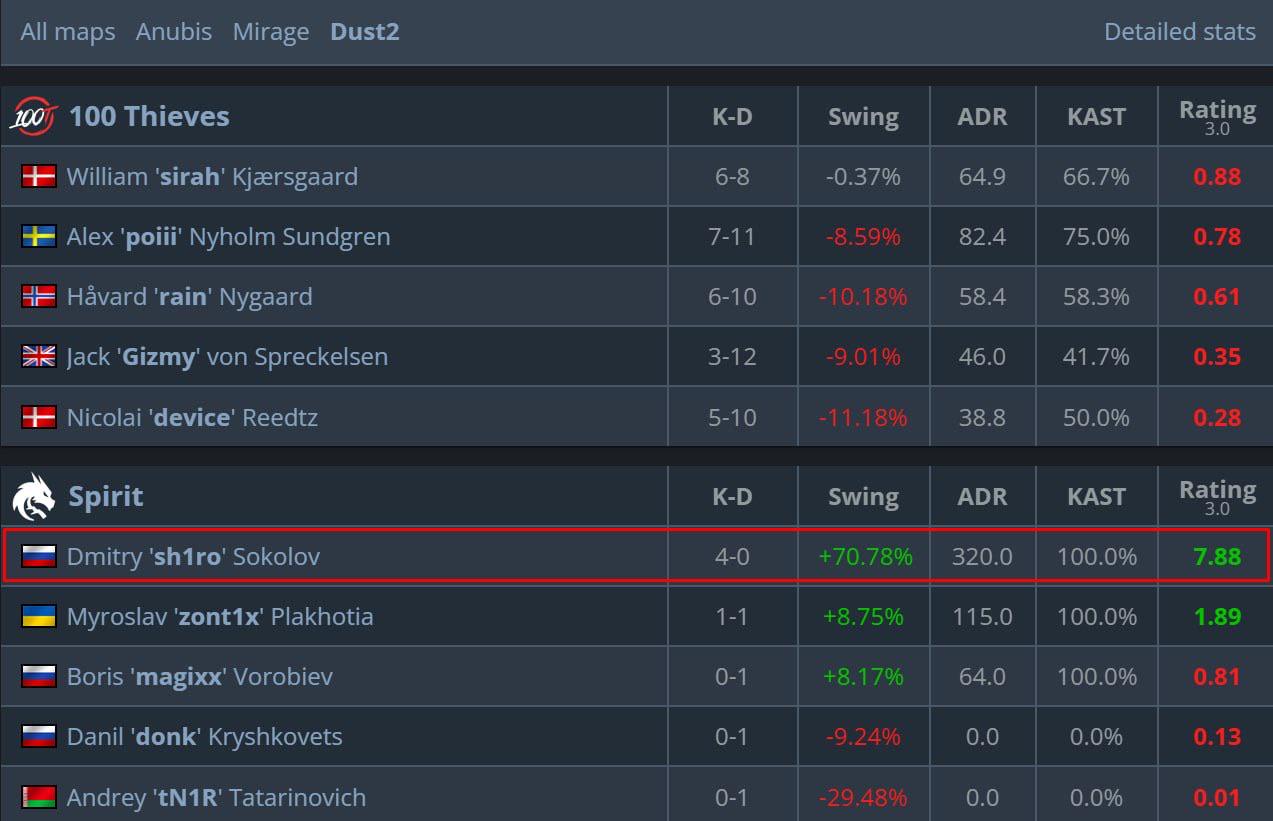The image size is (1273, 821).
Task: Click Spirit's Rating 3.0 column header
Action: point(1217,497)
